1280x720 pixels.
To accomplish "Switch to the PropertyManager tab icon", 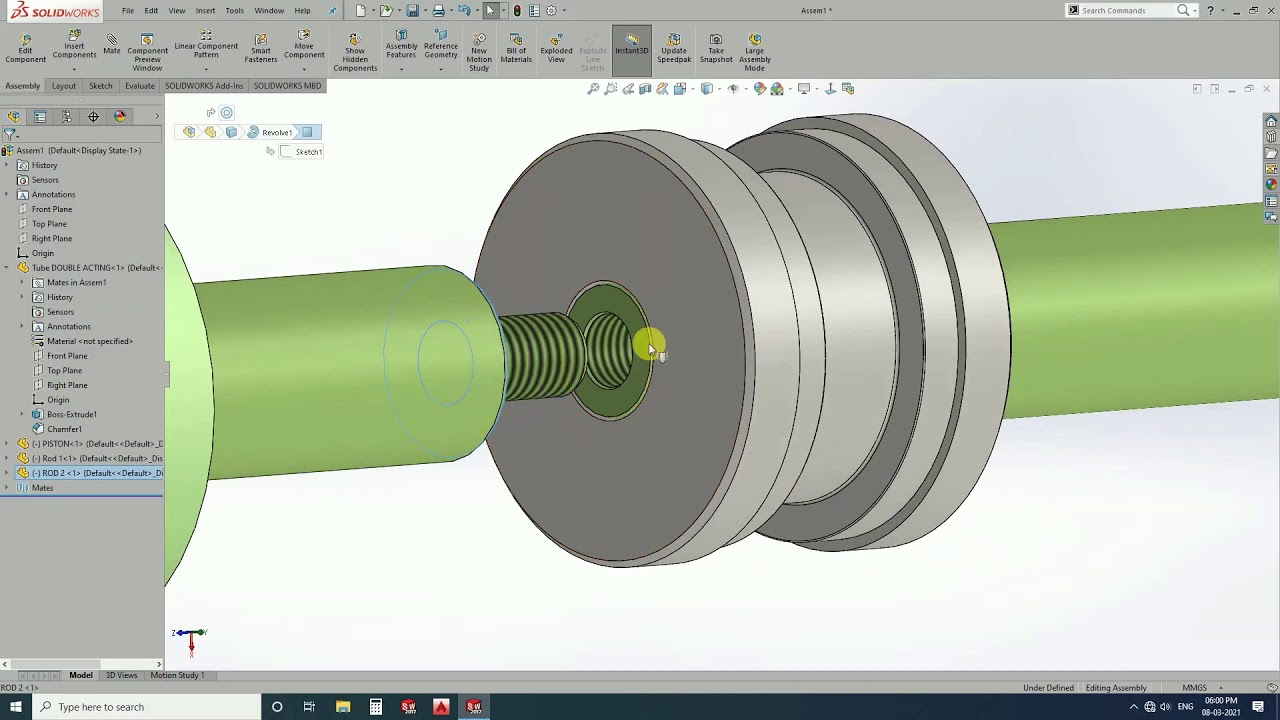I will coord(40,117).
